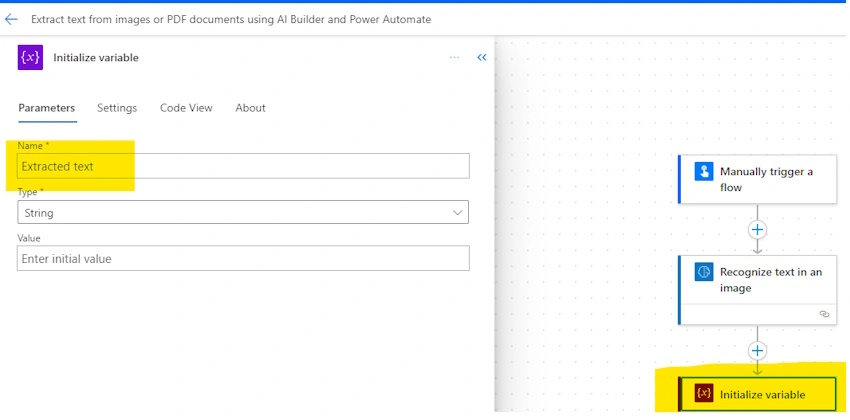Screen dimensions: 850x420
Task: Click the connection link icon on Recognize text card
Action: (824, 314)
